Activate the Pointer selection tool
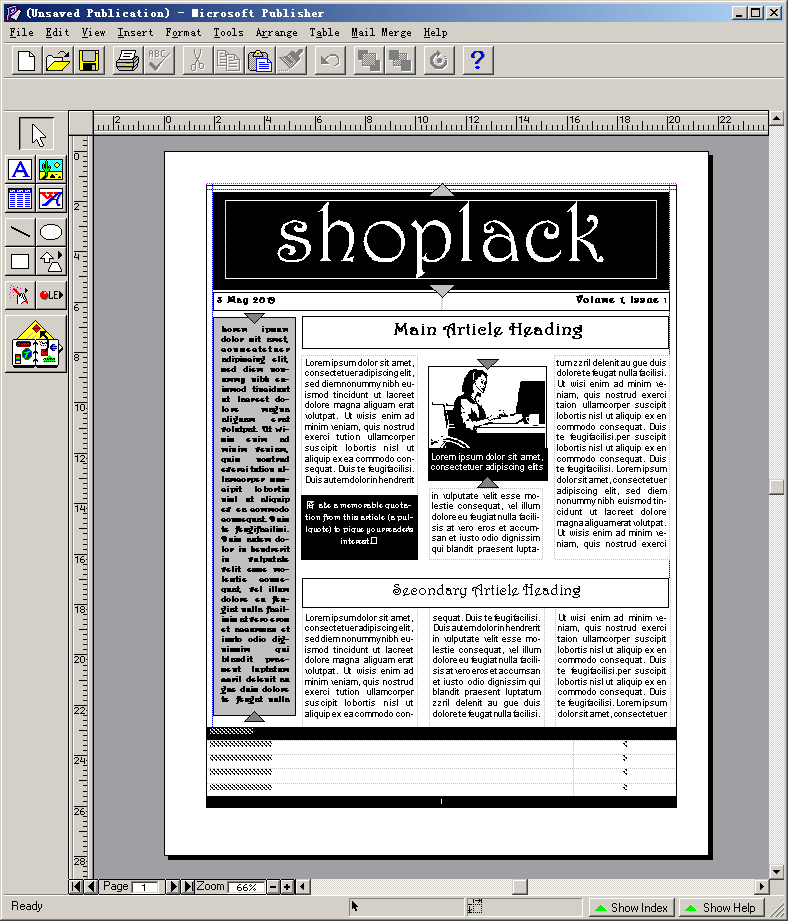This screenshot has height=921, width=788. 37,135
